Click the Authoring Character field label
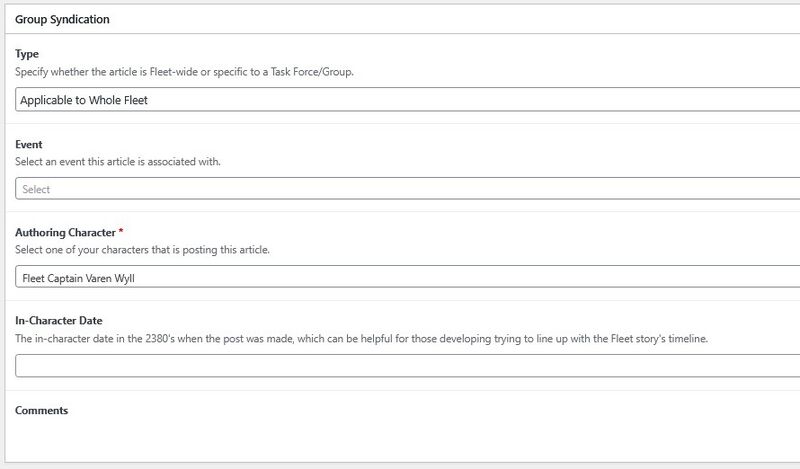Viewport: 800px width, 469px height. click(65, 232)
